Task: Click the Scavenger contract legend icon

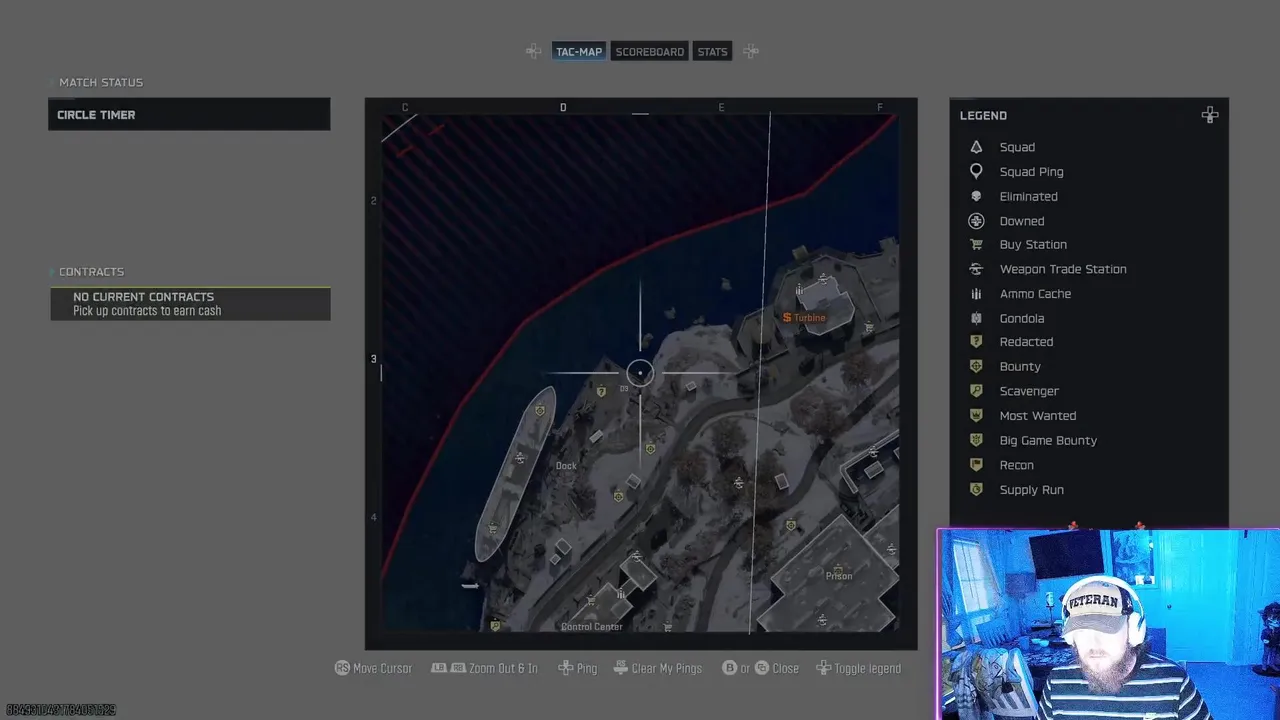Action: [976, 391]
